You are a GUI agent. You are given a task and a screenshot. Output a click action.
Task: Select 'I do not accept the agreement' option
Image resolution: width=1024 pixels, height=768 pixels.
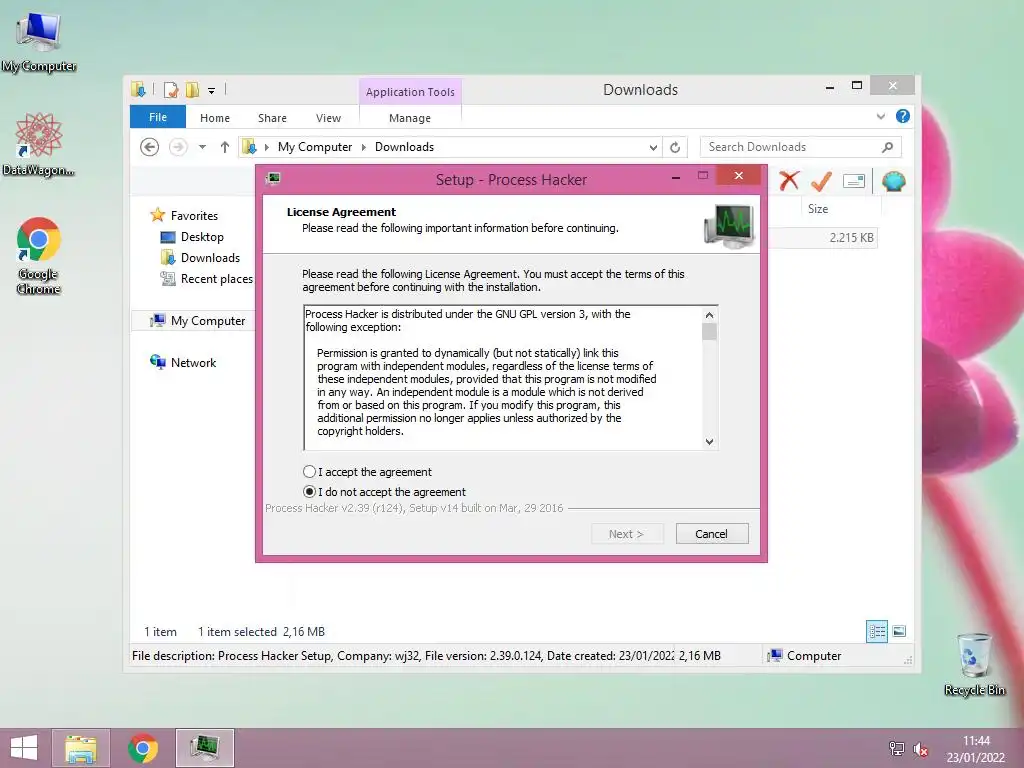310,492
